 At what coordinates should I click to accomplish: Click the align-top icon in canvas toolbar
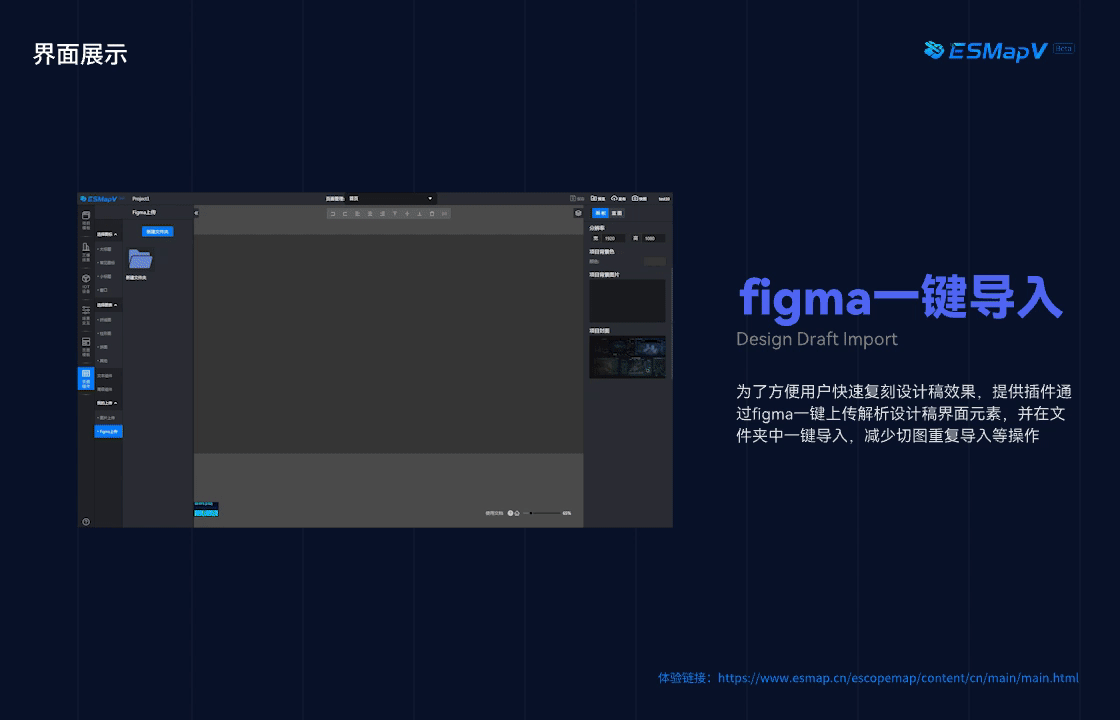coord(395,214)
